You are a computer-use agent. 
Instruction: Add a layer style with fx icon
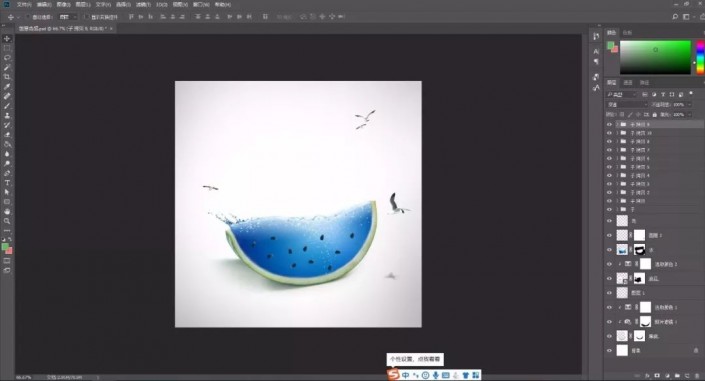pyautogui.click(x=647, y=375)
